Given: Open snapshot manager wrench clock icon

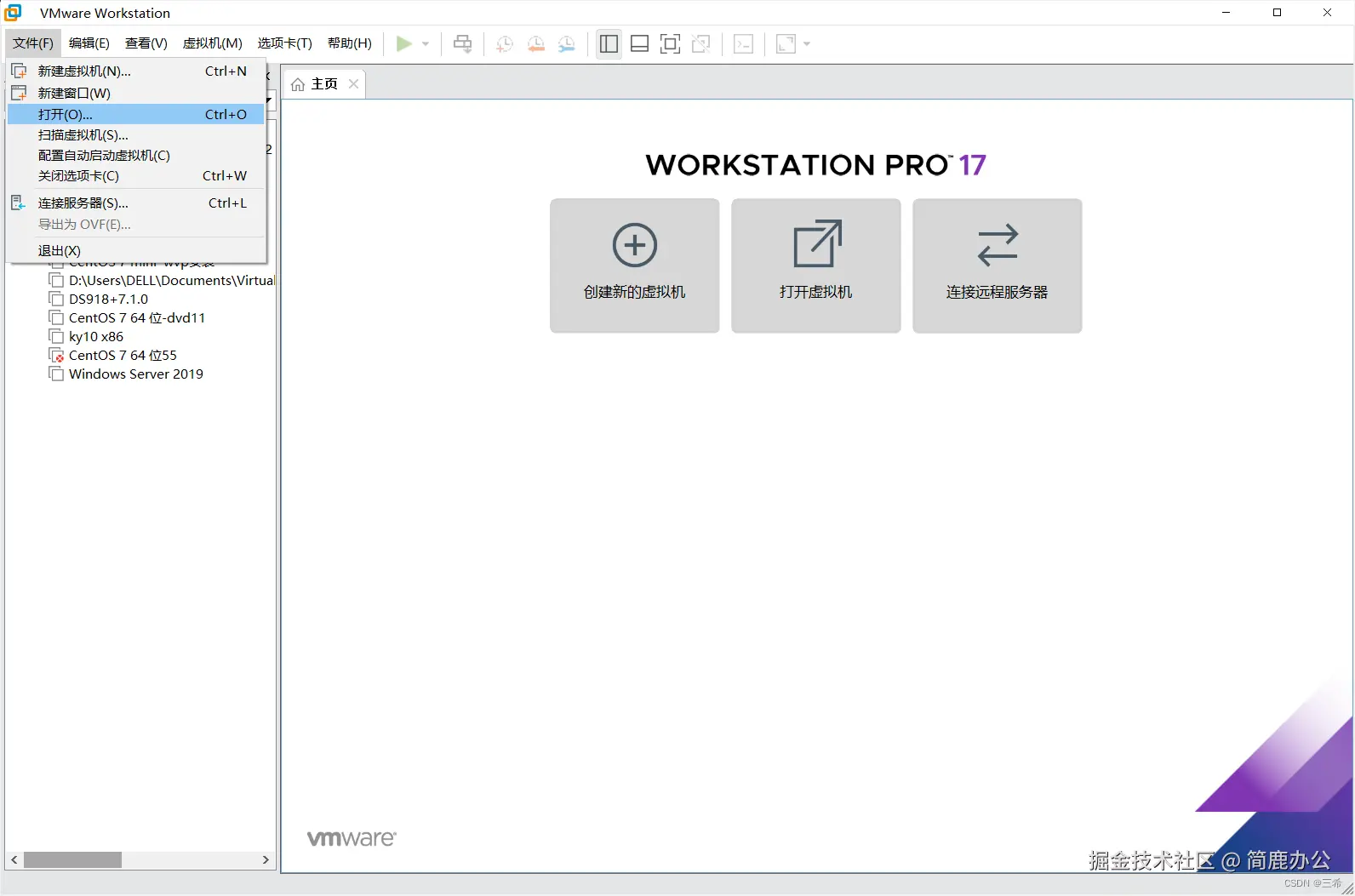Looking at the screenshot, I should [566, 44].
